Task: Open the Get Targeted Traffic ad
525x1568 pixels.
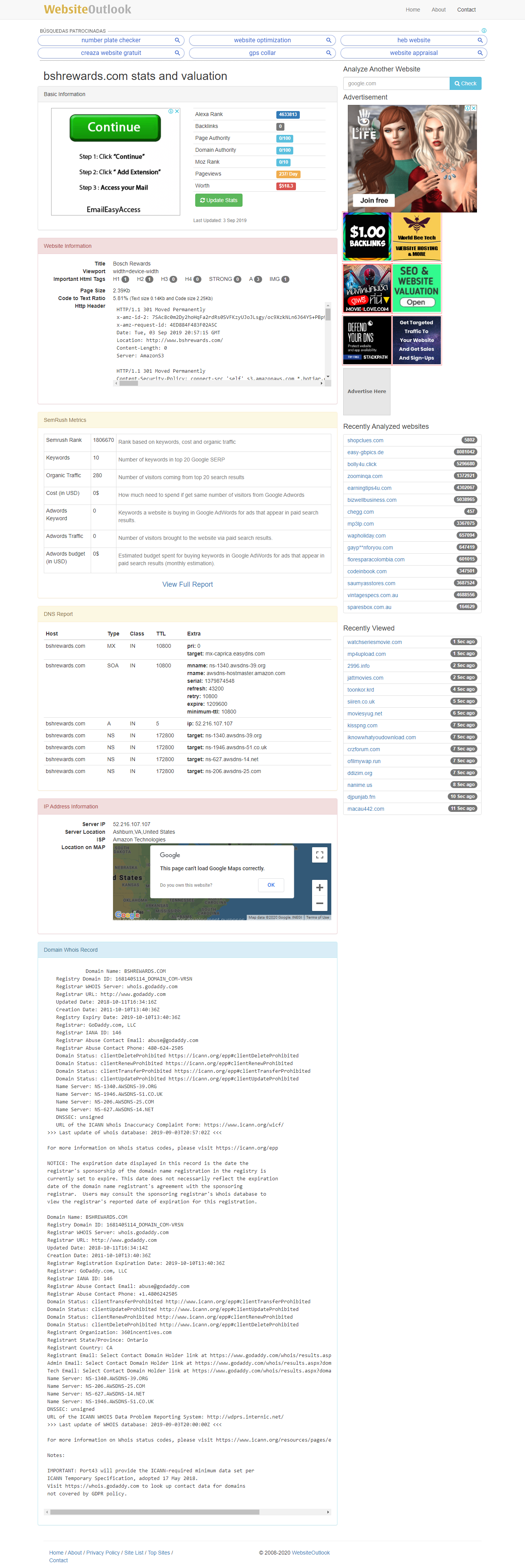Action: click(x=417, y=340)
